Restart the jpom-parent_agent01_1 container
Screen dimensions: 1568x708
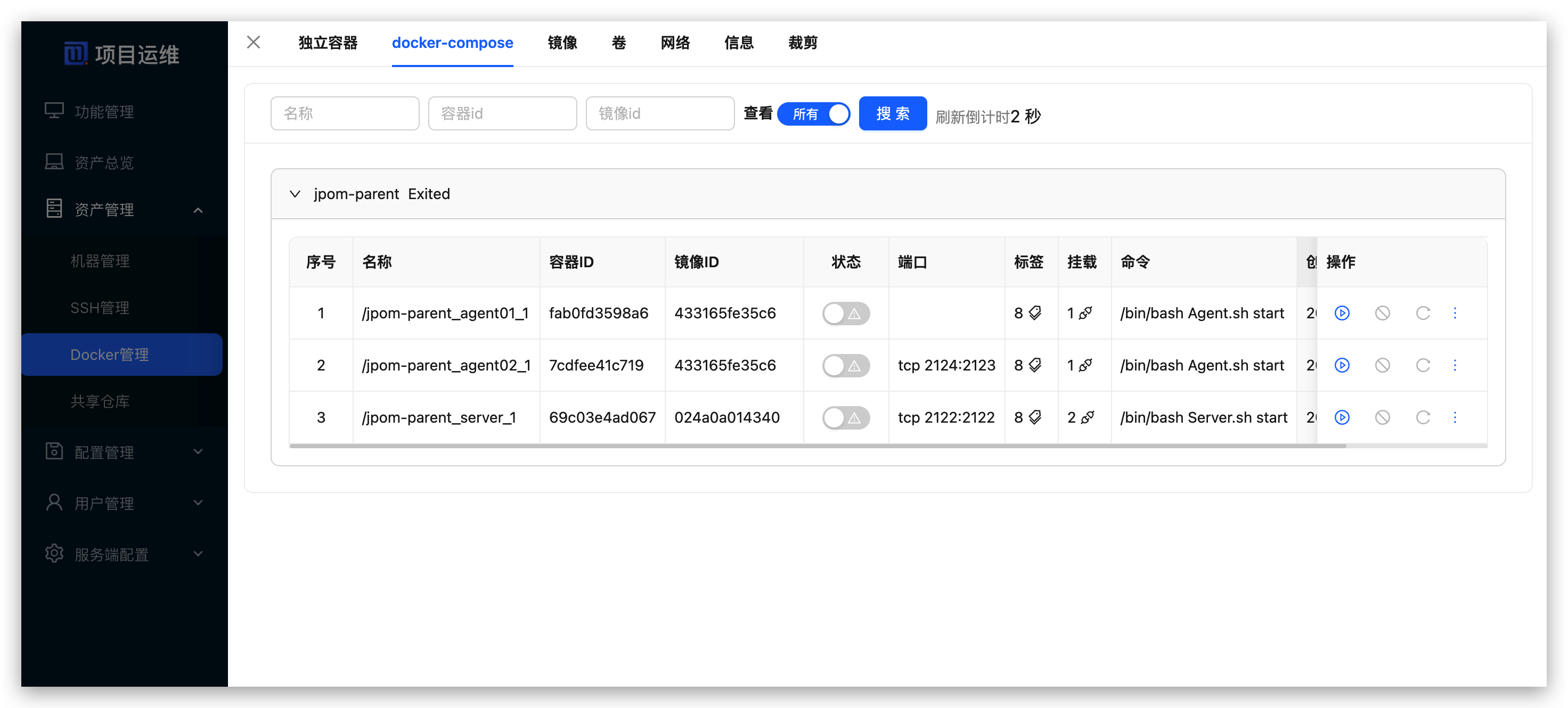pyautogui.click(x=1423, y=313)
